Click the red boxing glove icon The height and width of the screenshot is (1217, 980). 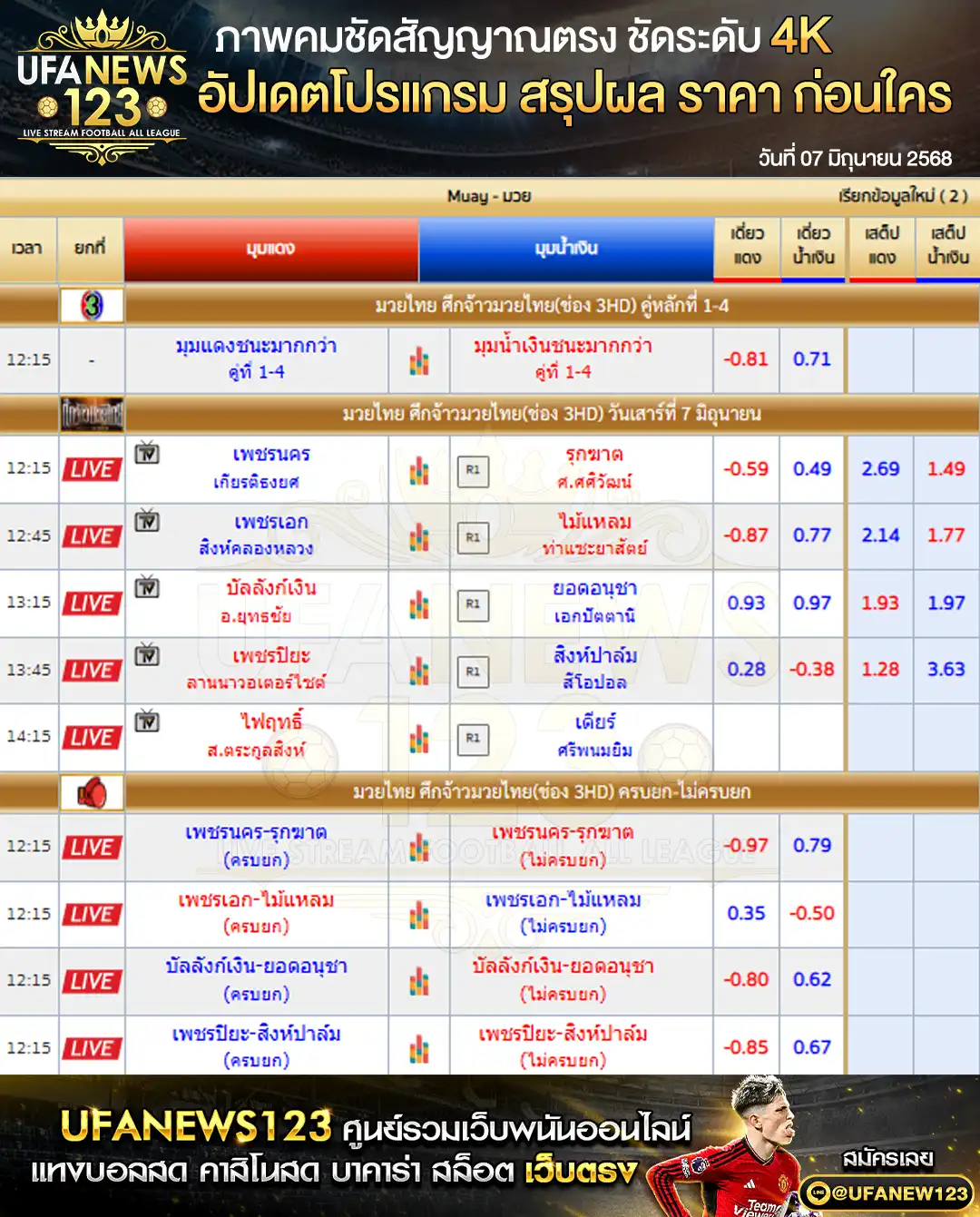point(92,792)
